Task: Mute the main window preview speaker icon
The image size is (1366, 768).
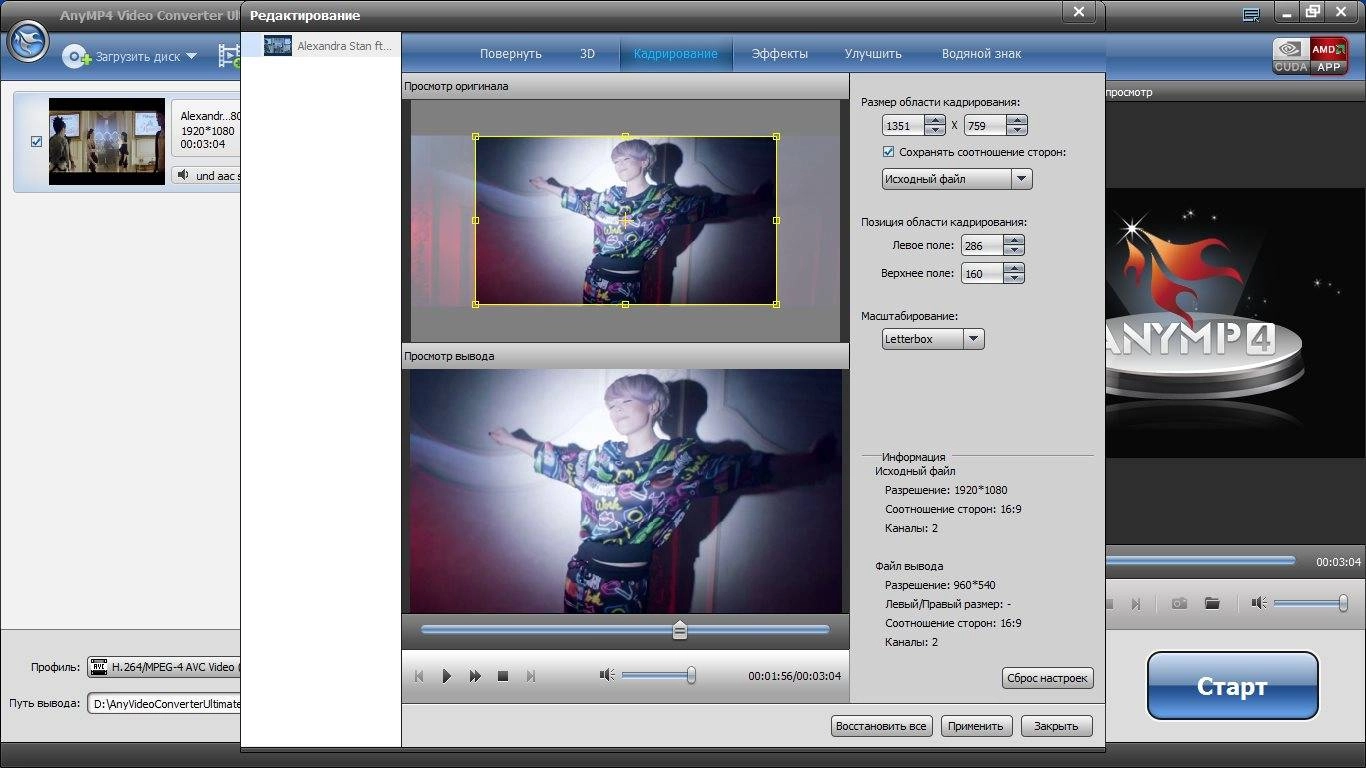Action: (1259, 603)
